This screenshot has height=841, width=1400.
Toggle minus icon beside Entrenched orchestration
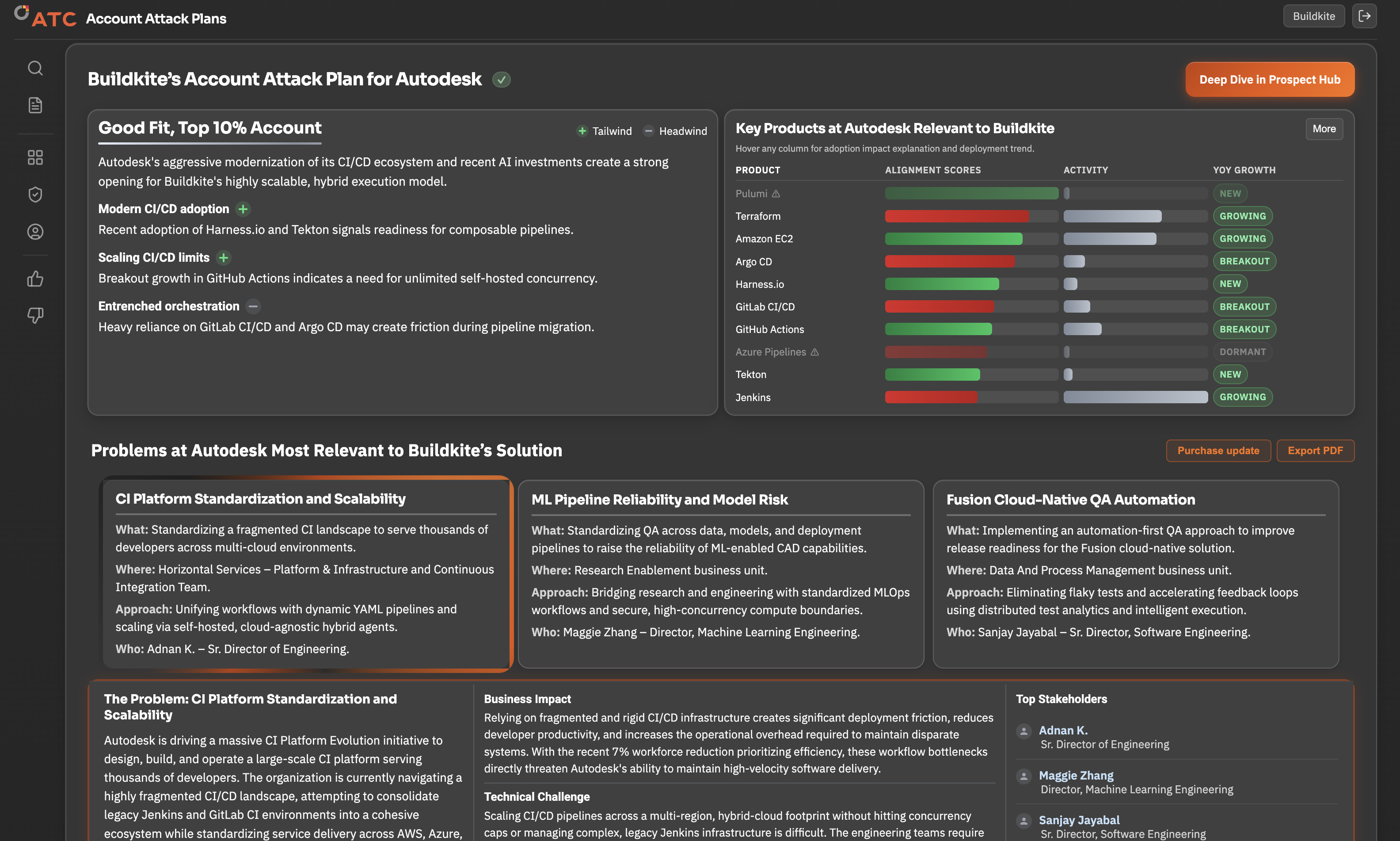pos(253,306)
